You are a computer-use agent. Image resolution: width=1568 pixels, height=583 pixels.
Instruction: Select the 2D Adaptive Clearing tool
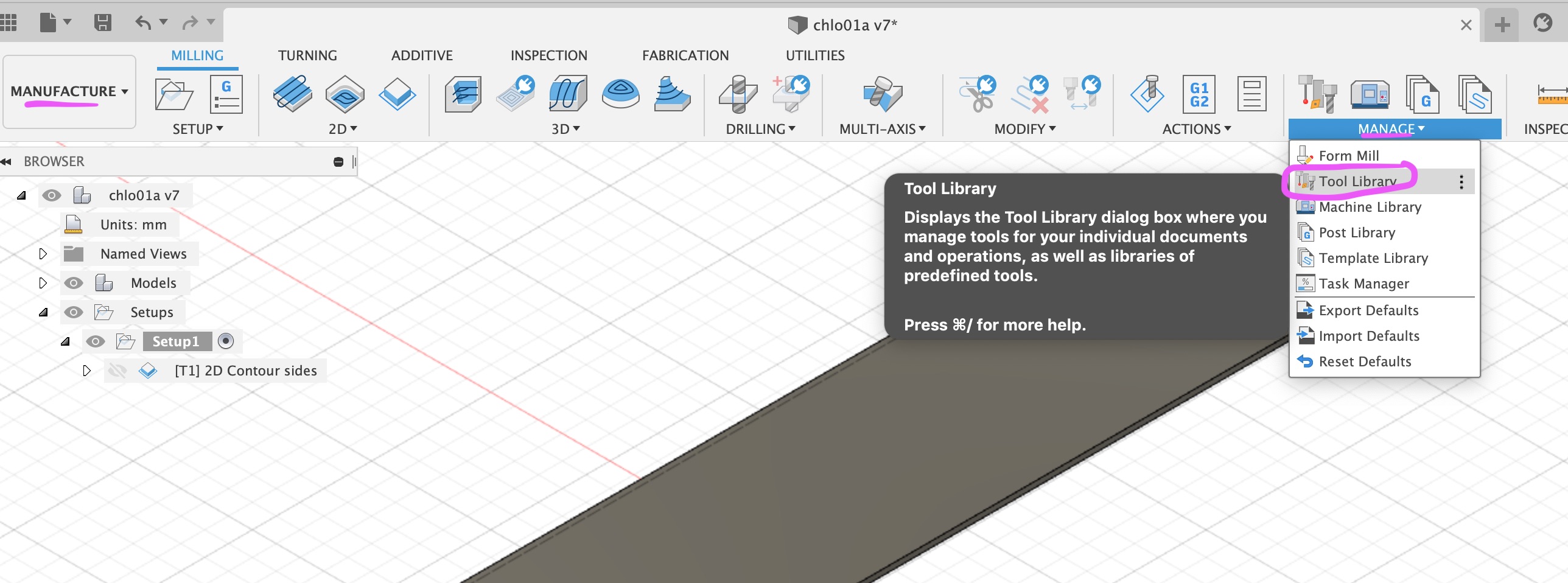coord(293,94)
